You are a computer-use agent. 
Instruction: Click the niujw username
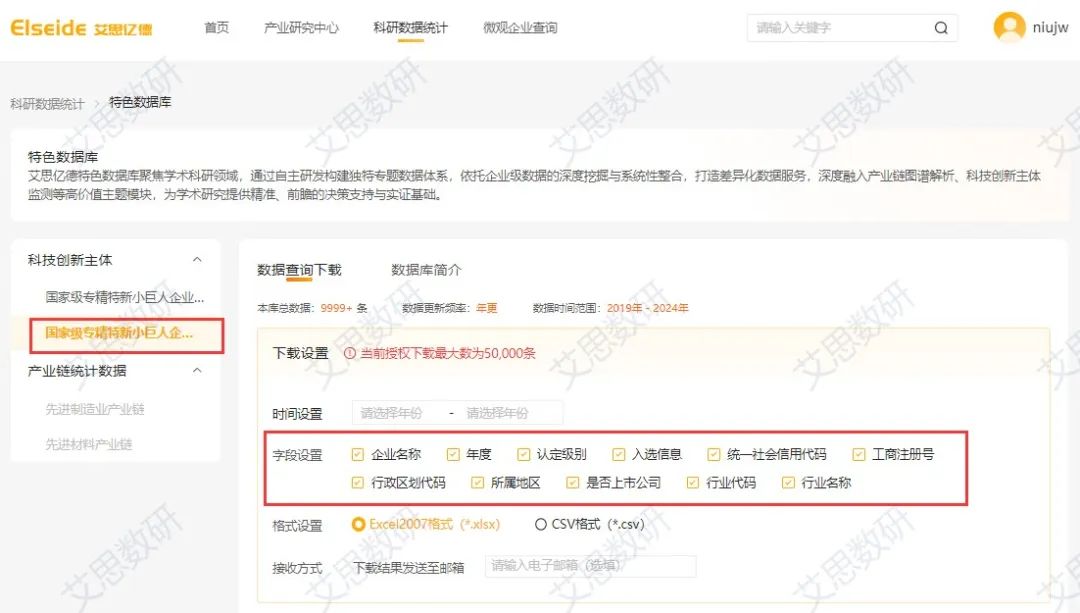[x=1050, y=28]
